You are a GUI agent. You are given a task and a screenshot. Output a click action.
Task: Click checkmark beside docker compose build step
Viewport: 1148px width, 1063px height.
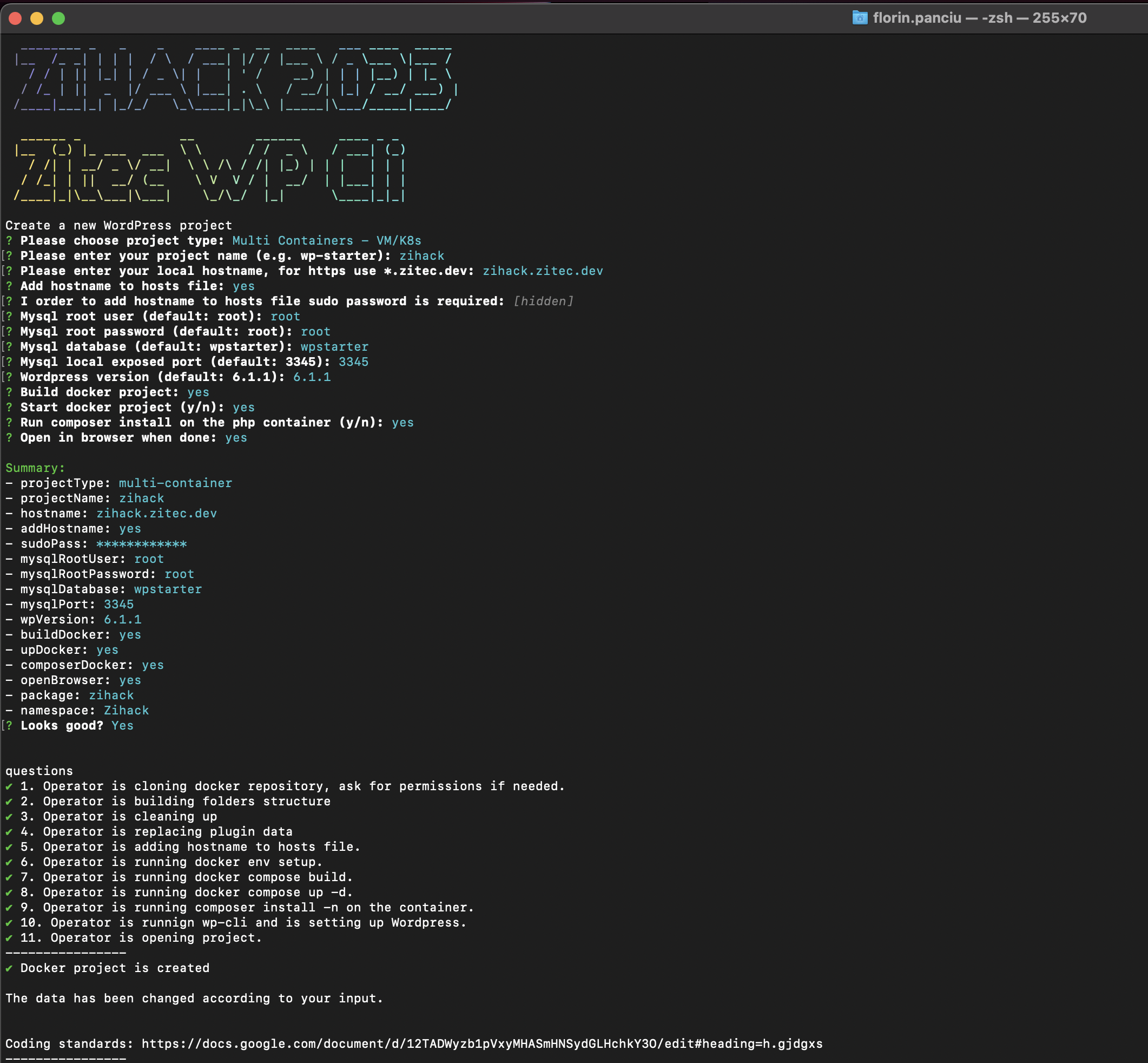click(9, 877)
